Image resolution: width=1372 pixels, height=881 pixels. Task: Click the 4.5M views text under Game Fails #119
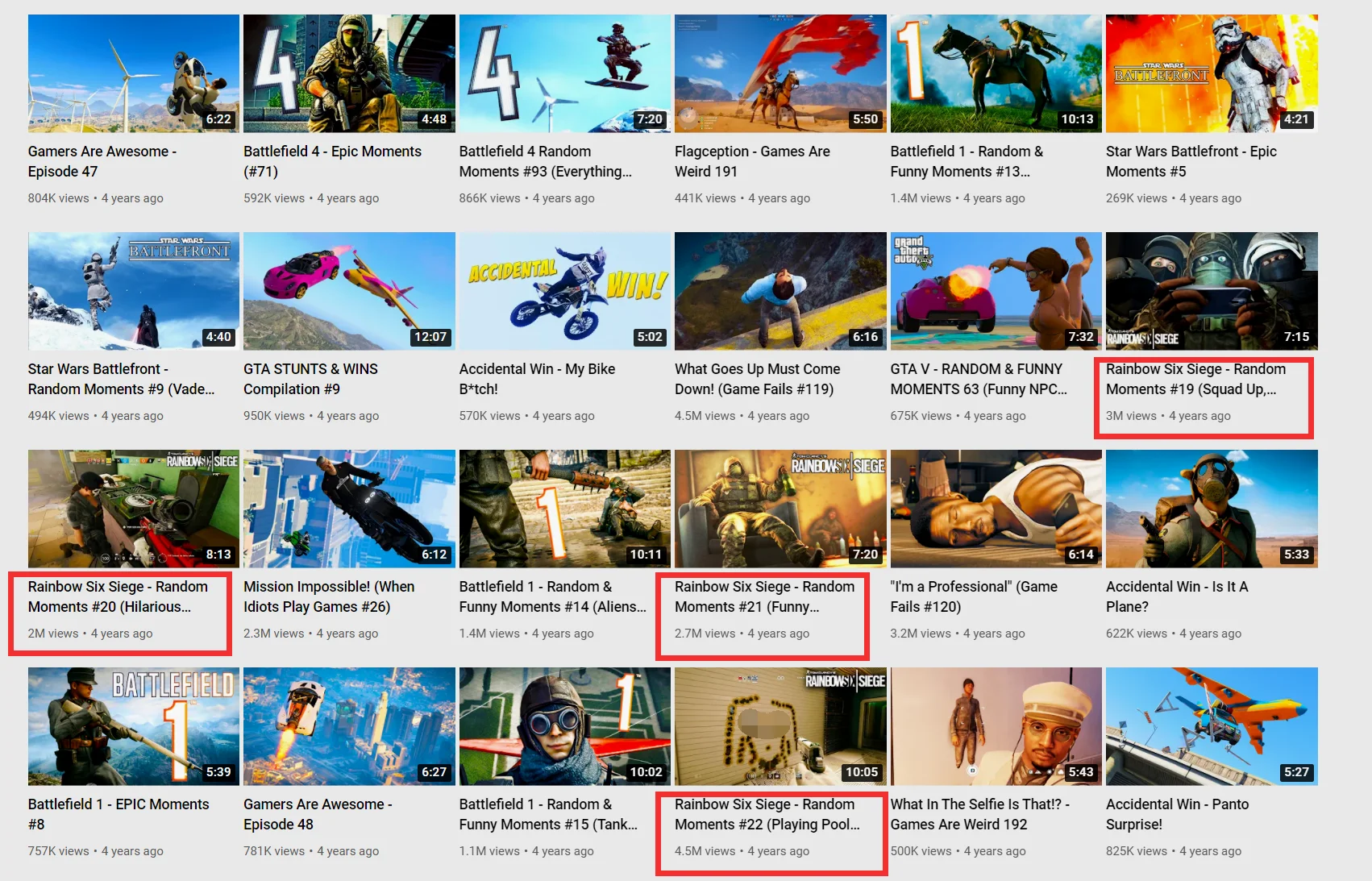[705, 416]
